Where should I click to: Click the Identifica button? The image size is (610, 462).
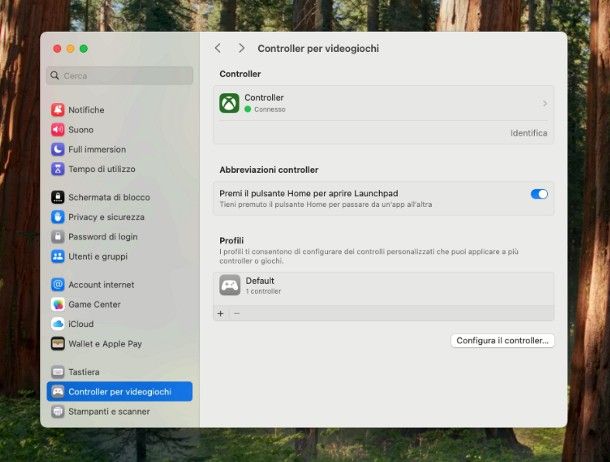point(529,133)
